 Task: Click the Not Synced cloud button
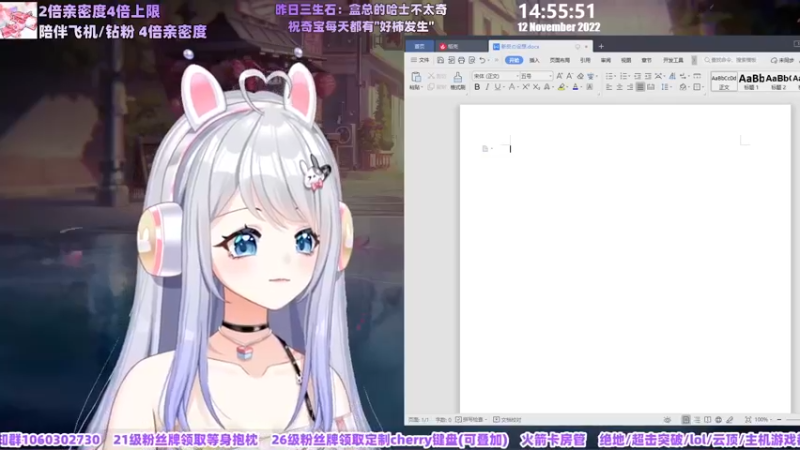(x=782, y=60)
